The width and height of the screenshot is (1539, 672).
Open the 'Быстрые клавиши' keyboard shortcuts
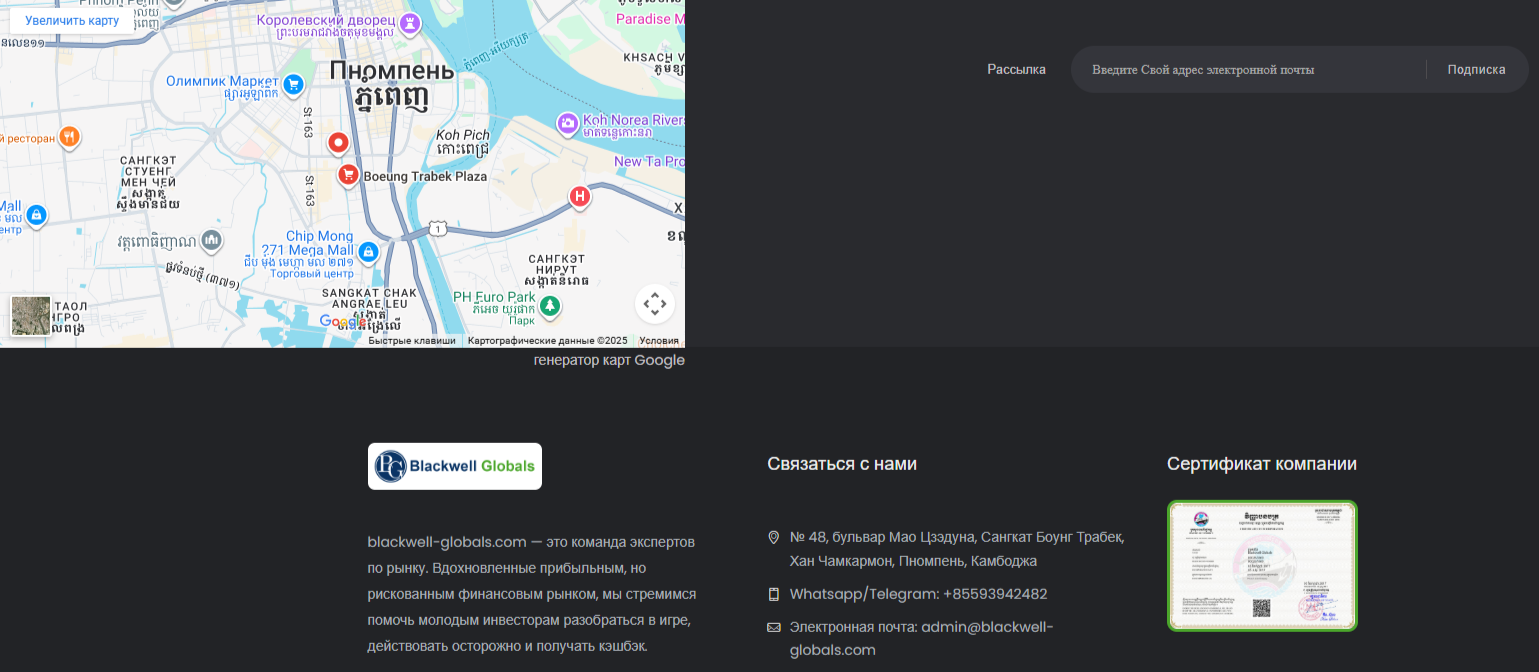point(411,341)
